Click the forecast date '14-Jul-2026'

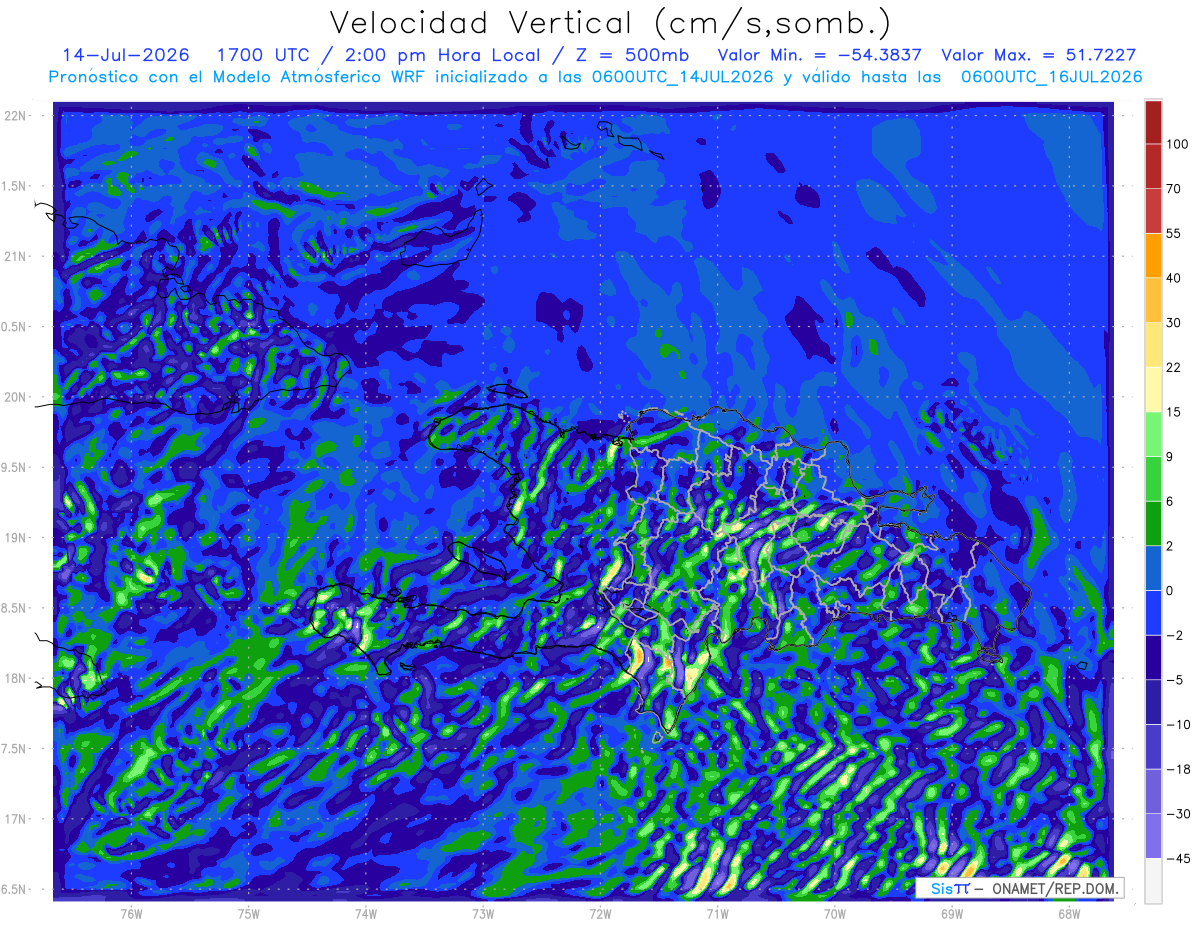[x=126, y=55]
